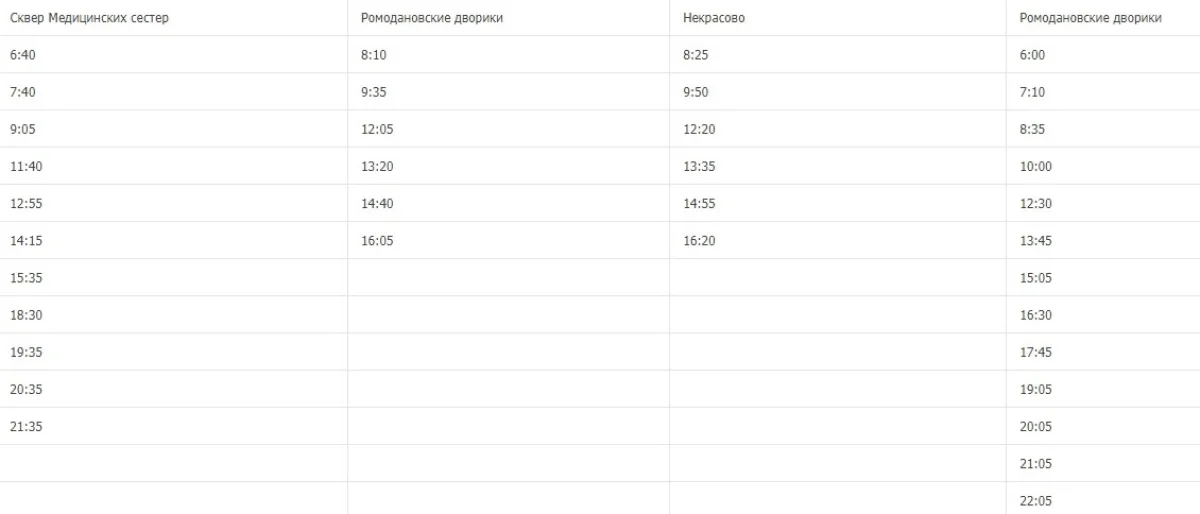Select the 22:05 last departure cell
Image resolution: width=1200 pixels, height=514 pixels.
pos(1035,500)
